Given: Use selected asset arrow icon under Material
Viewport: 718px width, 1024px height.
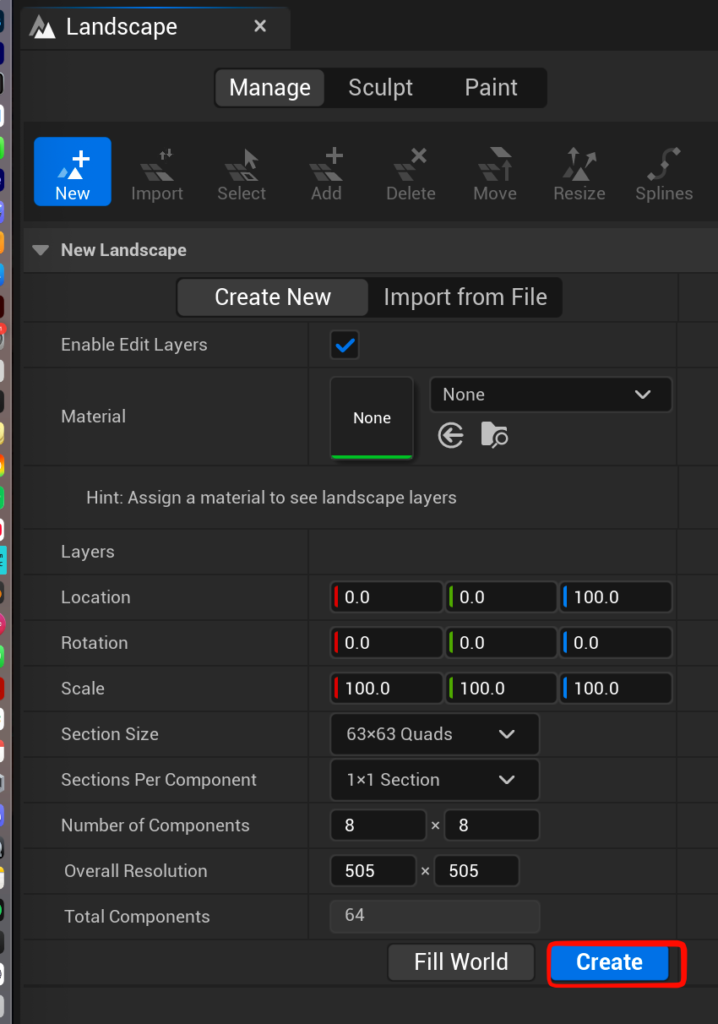Looking at the screenshot, I should [451, 435].
